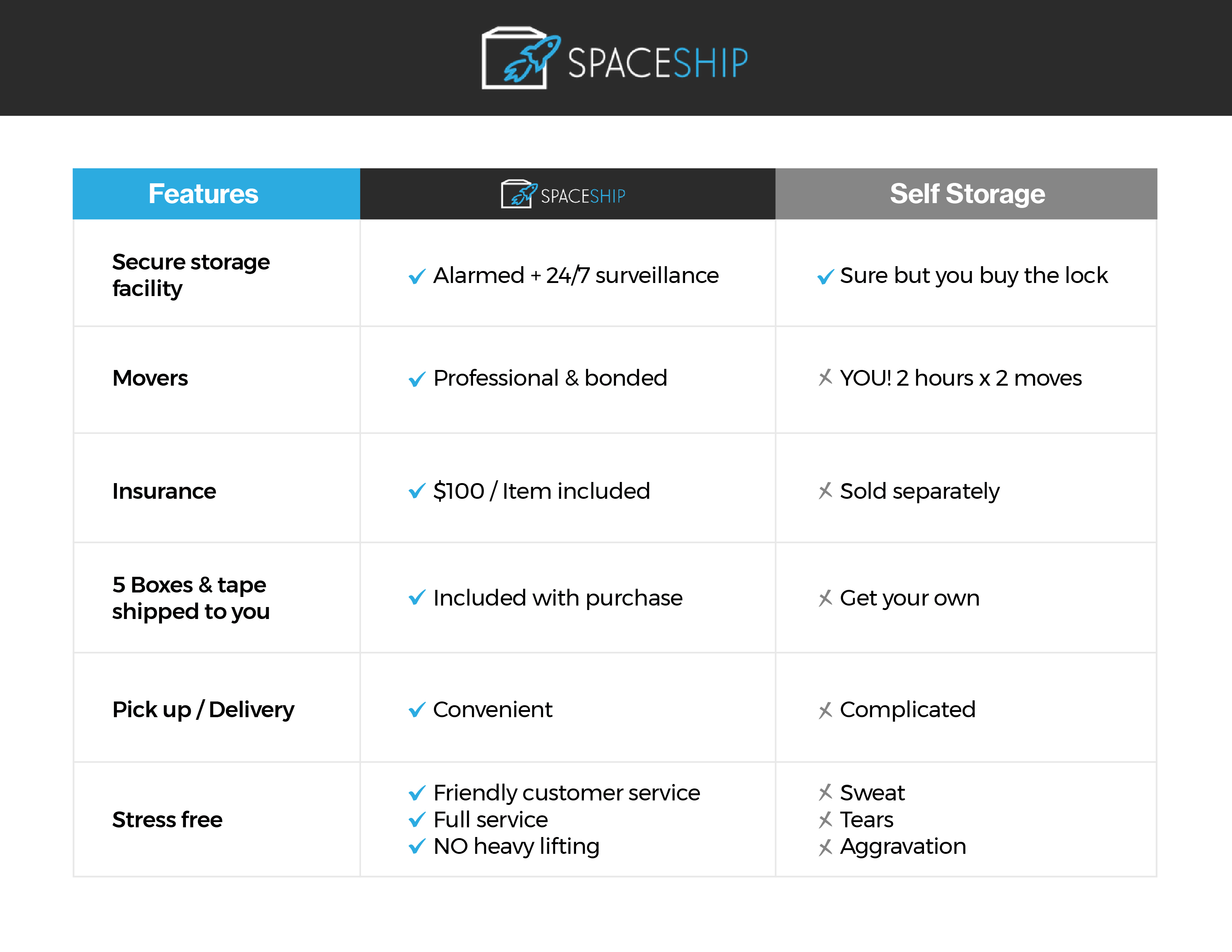Viewport: 1232px width, 952px height.
Task: Click the SPACESHIP wordmark in the top banner
Action: coord(657,63)
